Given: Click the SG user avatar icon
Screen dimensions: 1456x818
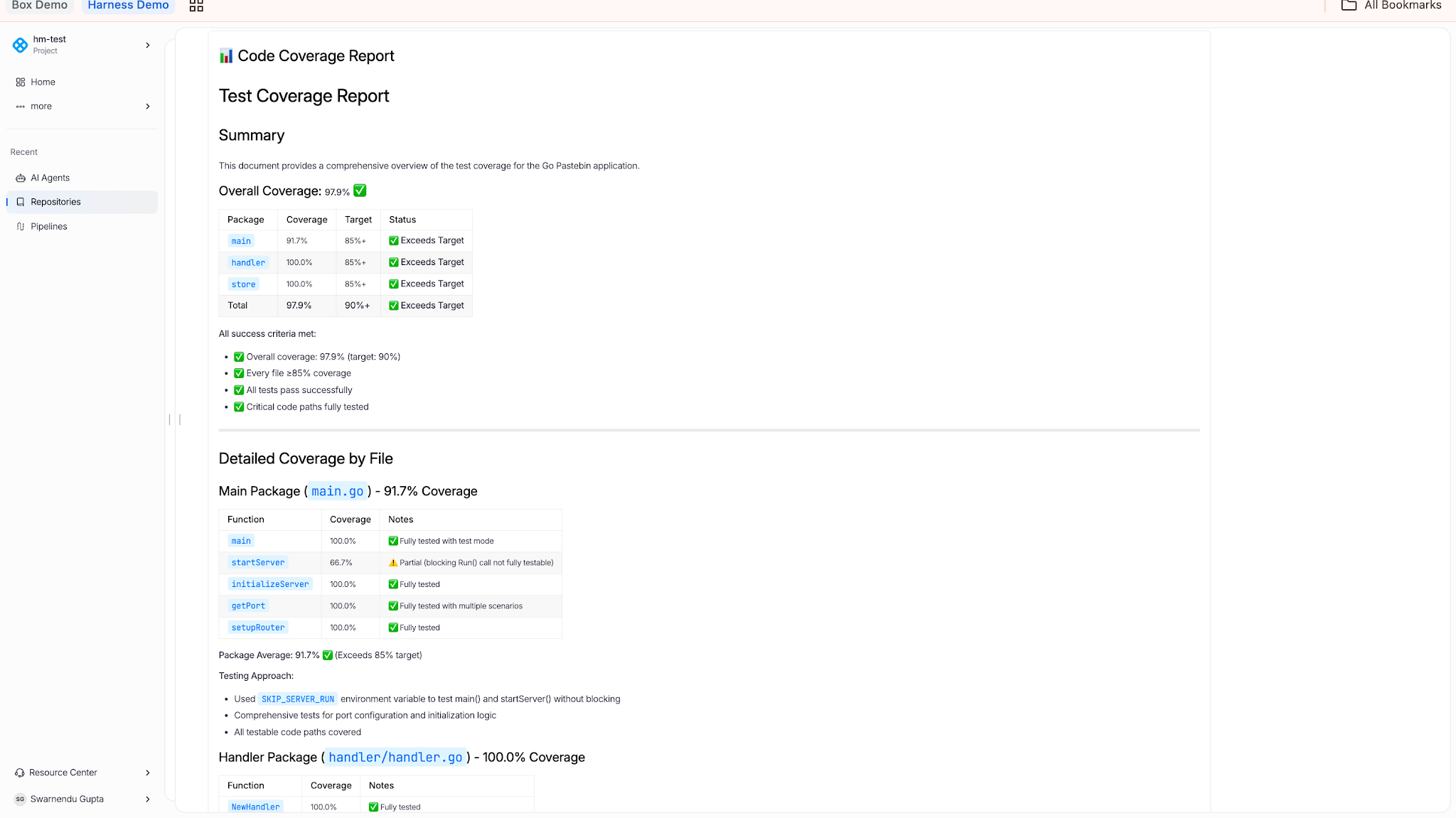Looking at the screenshot, I should pos(20,800).
